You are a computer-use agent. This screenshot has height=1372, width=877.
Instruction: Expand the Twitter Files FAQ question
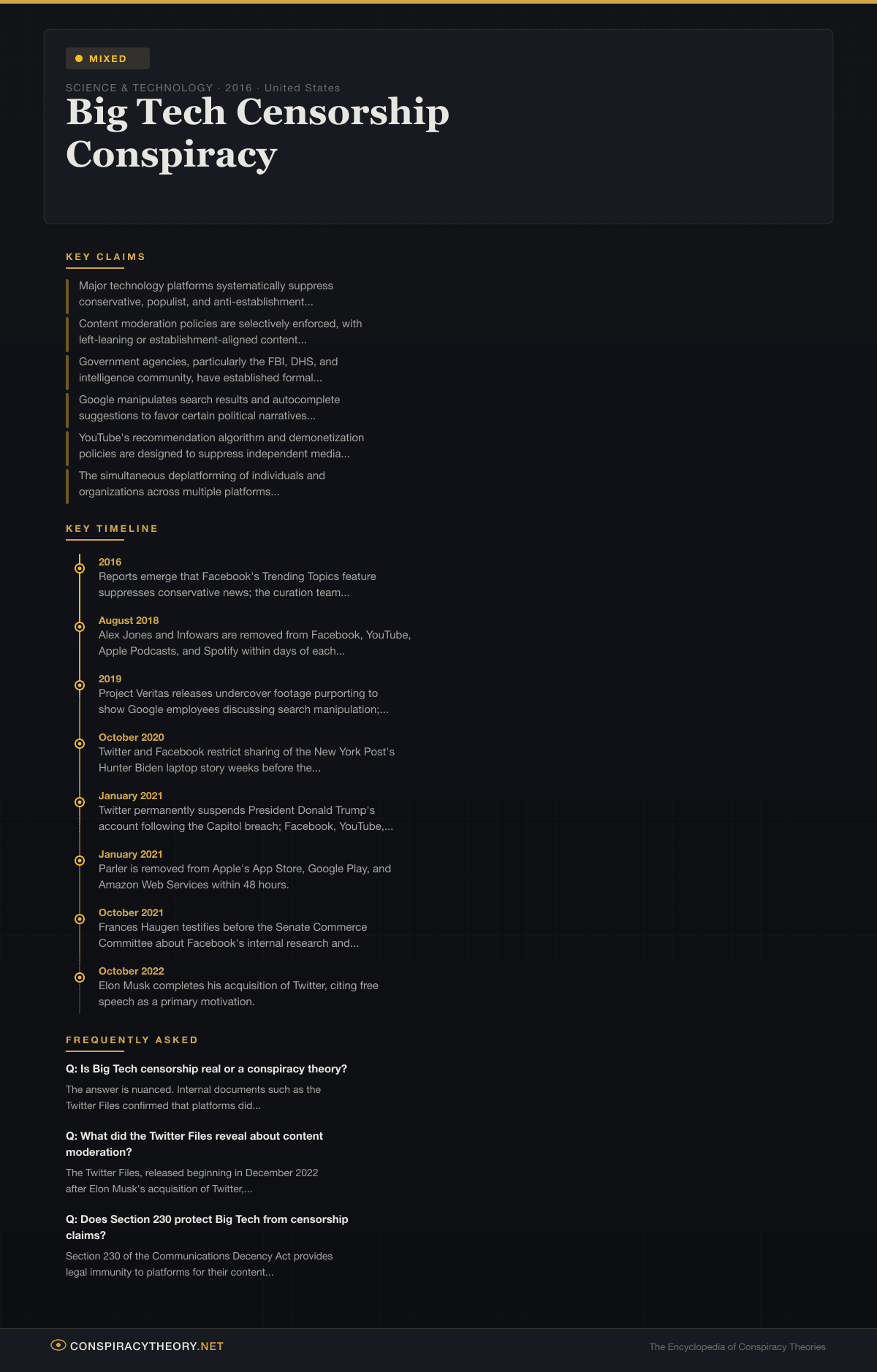click(194, 1144)
